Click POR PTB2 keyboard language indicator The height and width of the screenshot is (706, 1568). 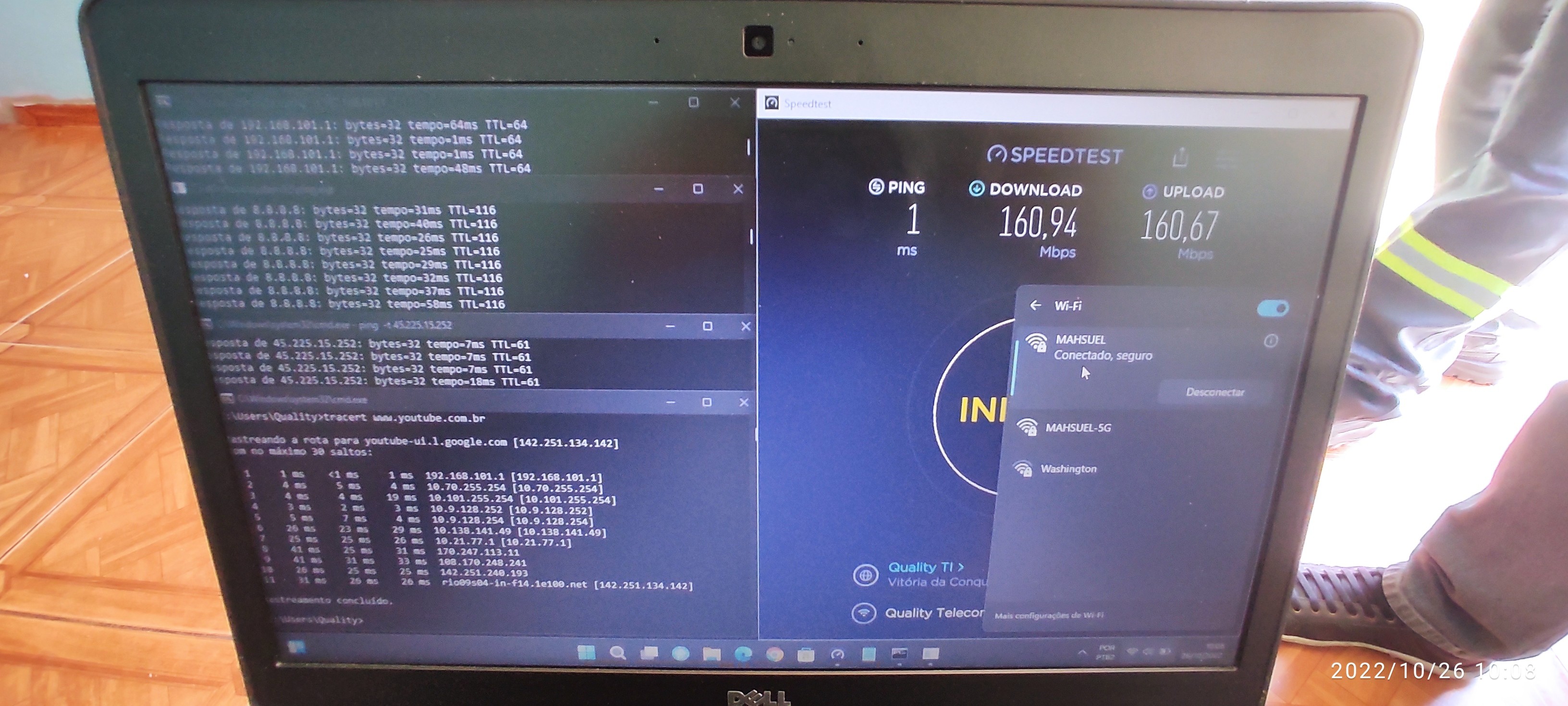pos(1105,652)
